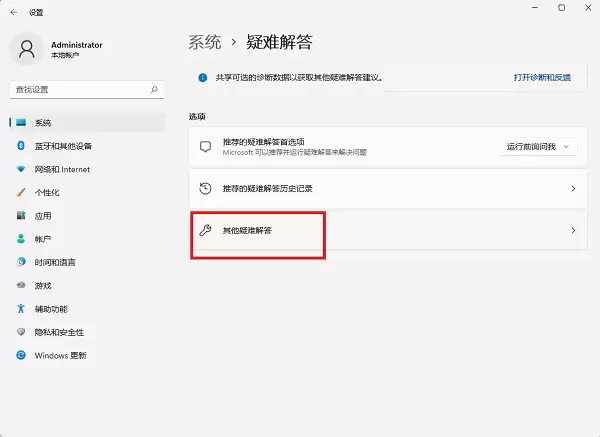The width and height of the screenshot is (600, 437).
Task: Open the Administrator user avatar
Action: point(27,49)
